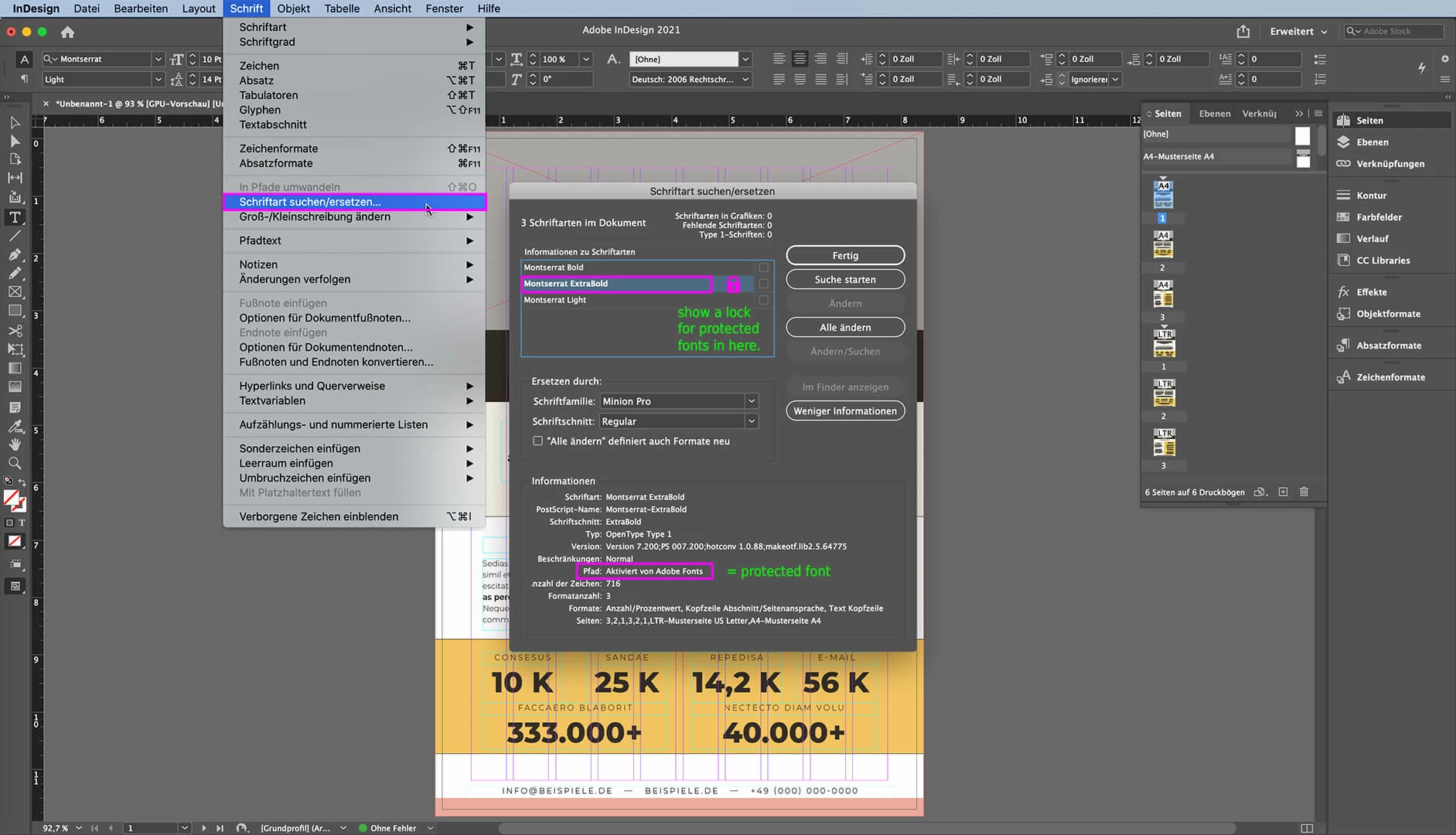The height and width of the screenshot is (835, 1456).
Task: Select the Selection (arrow) tool
Action: pyautogui.click(x=15, y=122)
